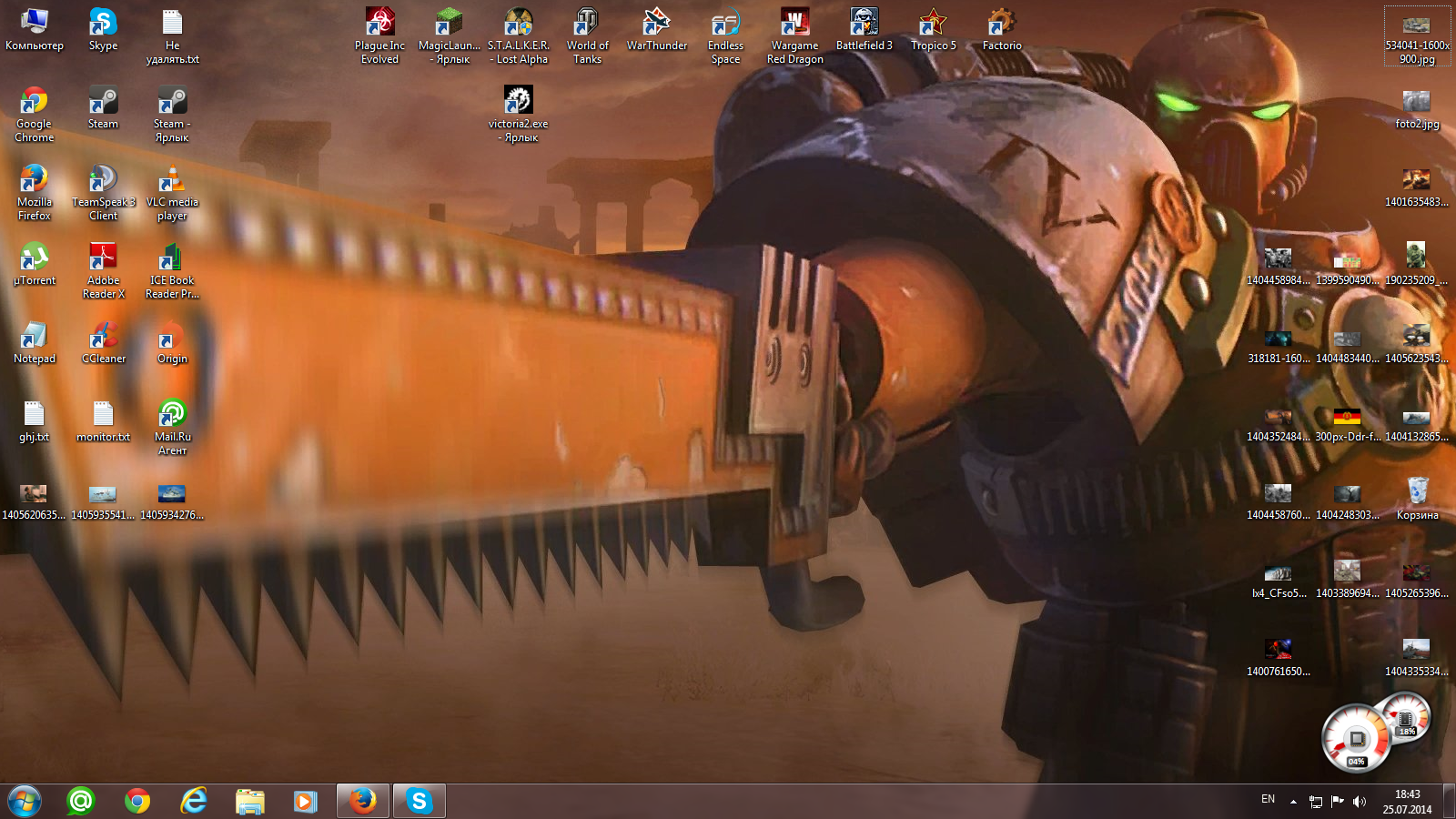Select the victoria2.exe shortcut icon
This screenshot has width=1456, height=819.
pyautogui.click(x=519, y=115)
